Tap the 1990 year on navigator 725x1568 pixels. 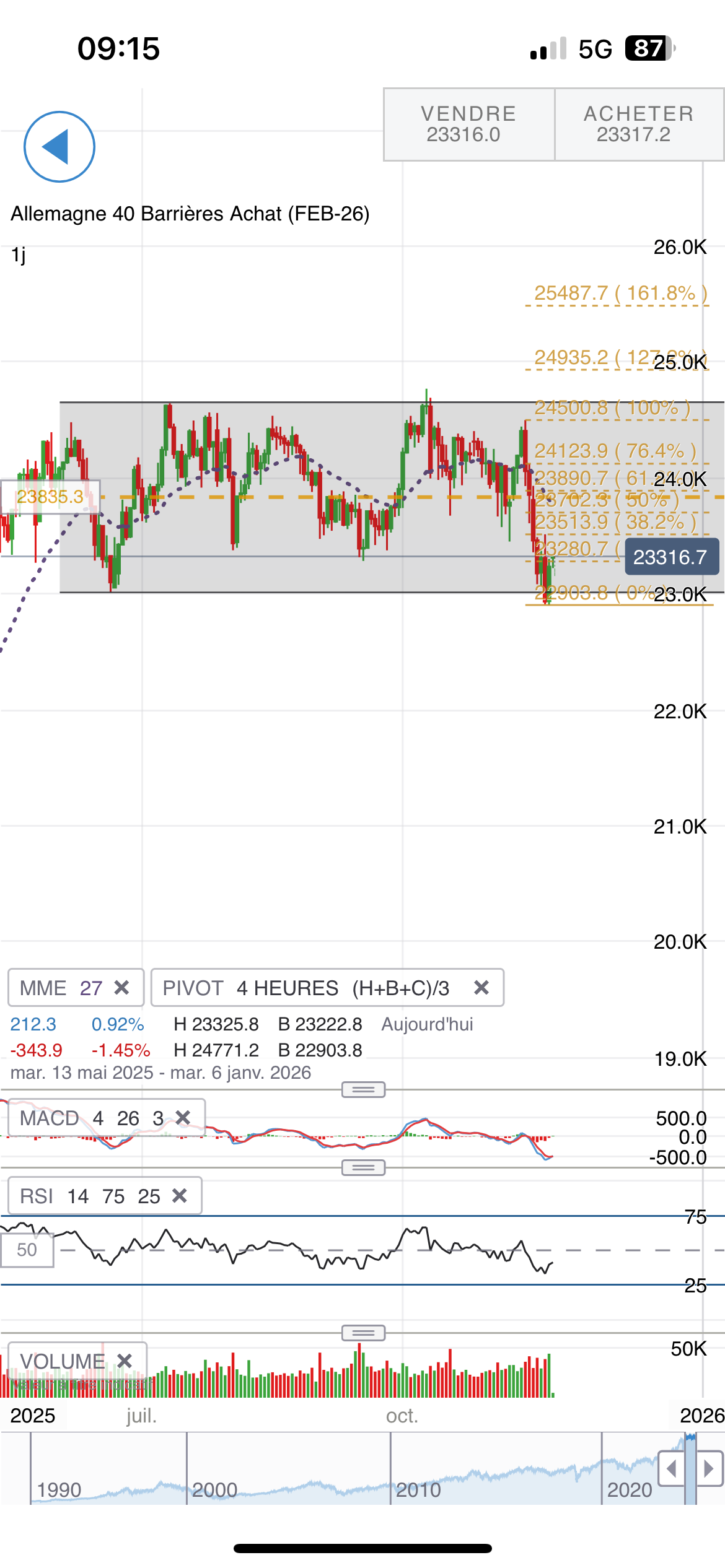[59, 1489]
